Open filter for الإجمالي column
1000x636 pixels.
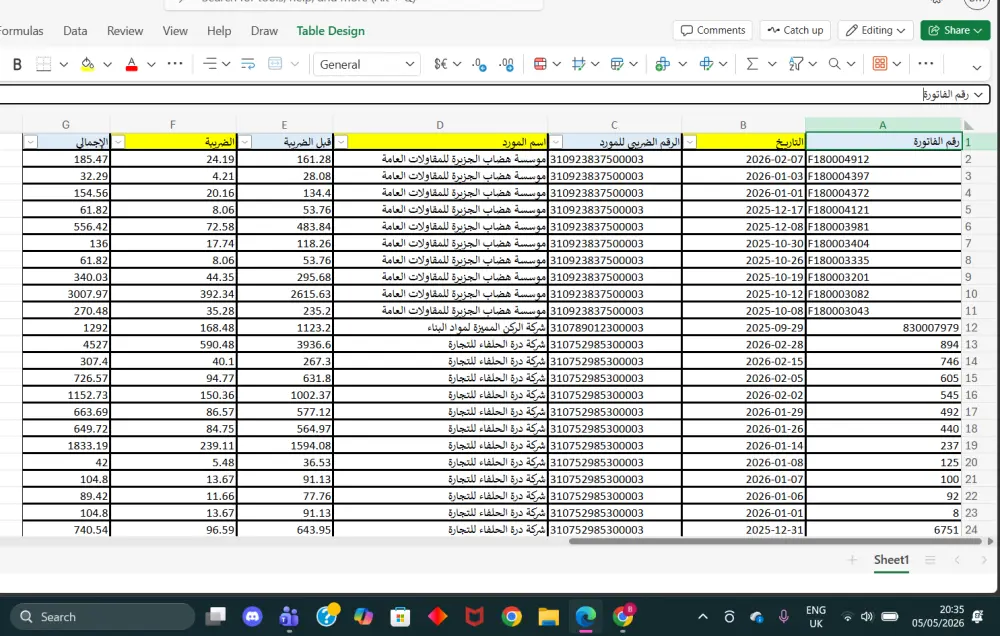[30, 142]
